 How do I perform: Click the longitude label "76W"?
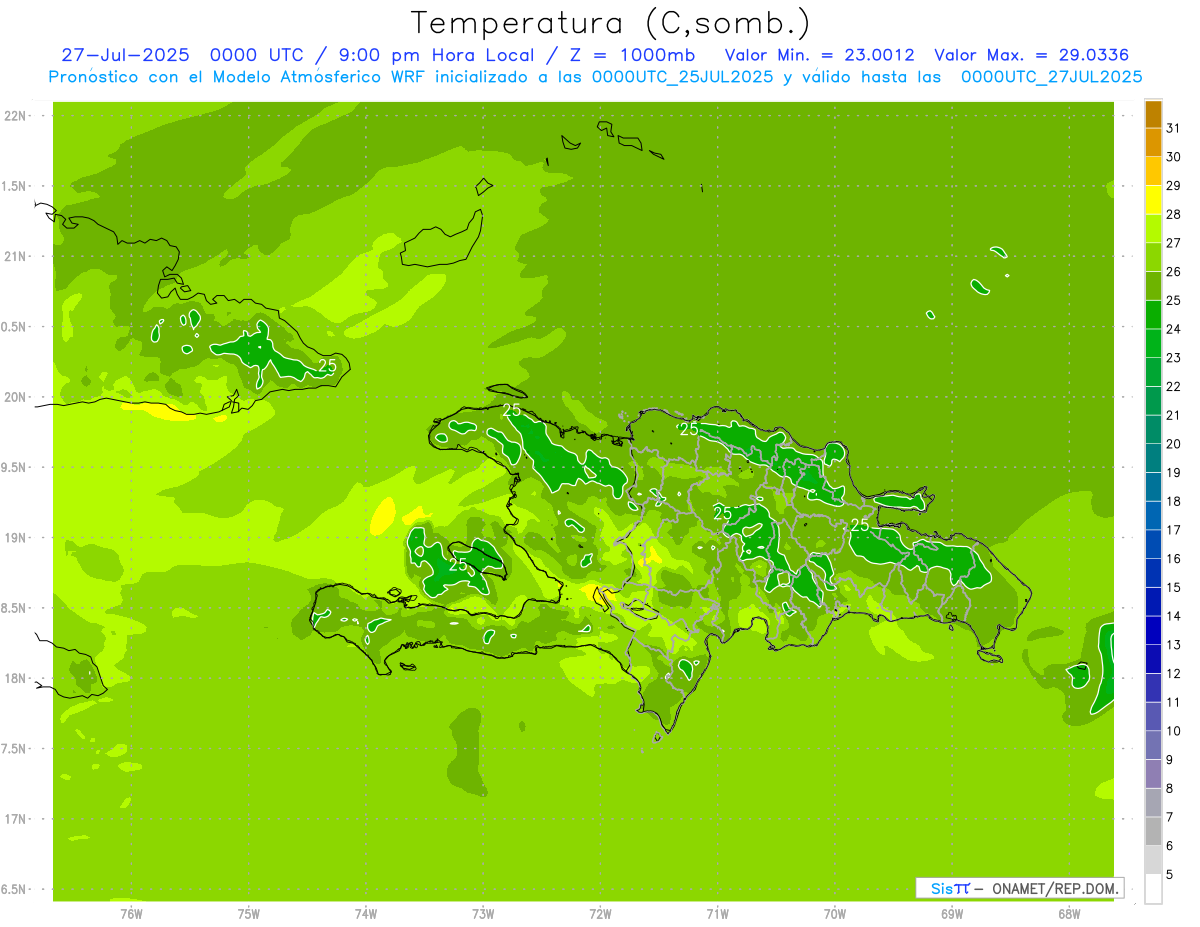click(131, 914)
